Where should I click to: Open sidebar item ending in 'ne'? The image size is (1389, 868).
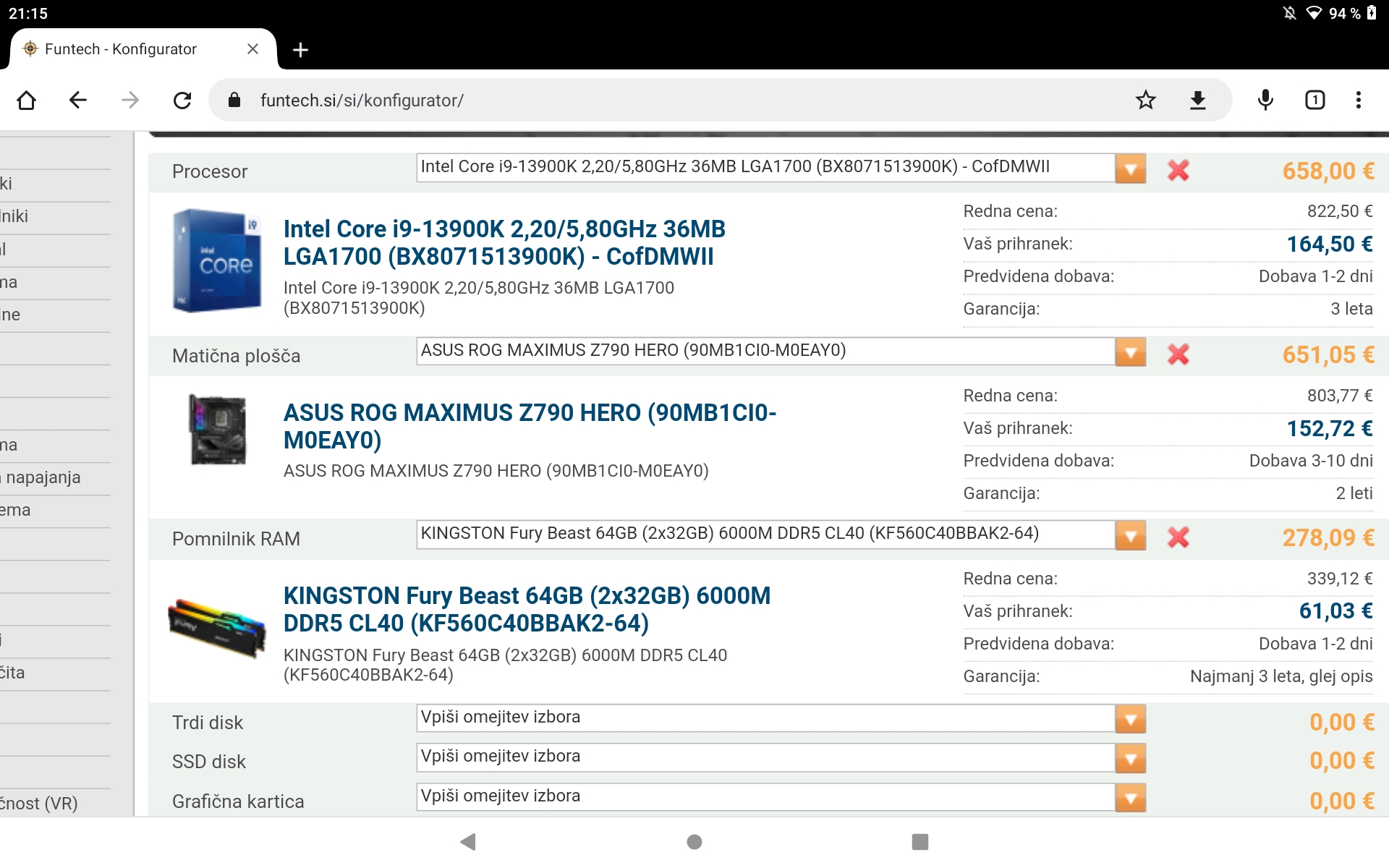pyautogui.click(x=11, y=315)
